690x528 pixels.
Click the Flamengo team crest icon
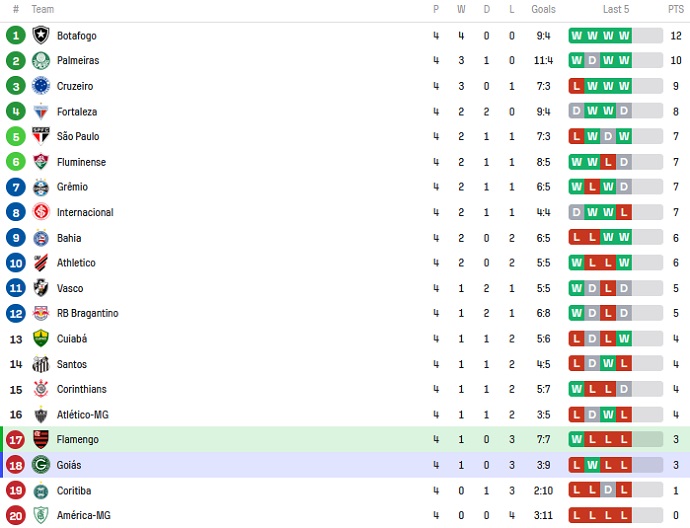point(41,439)
